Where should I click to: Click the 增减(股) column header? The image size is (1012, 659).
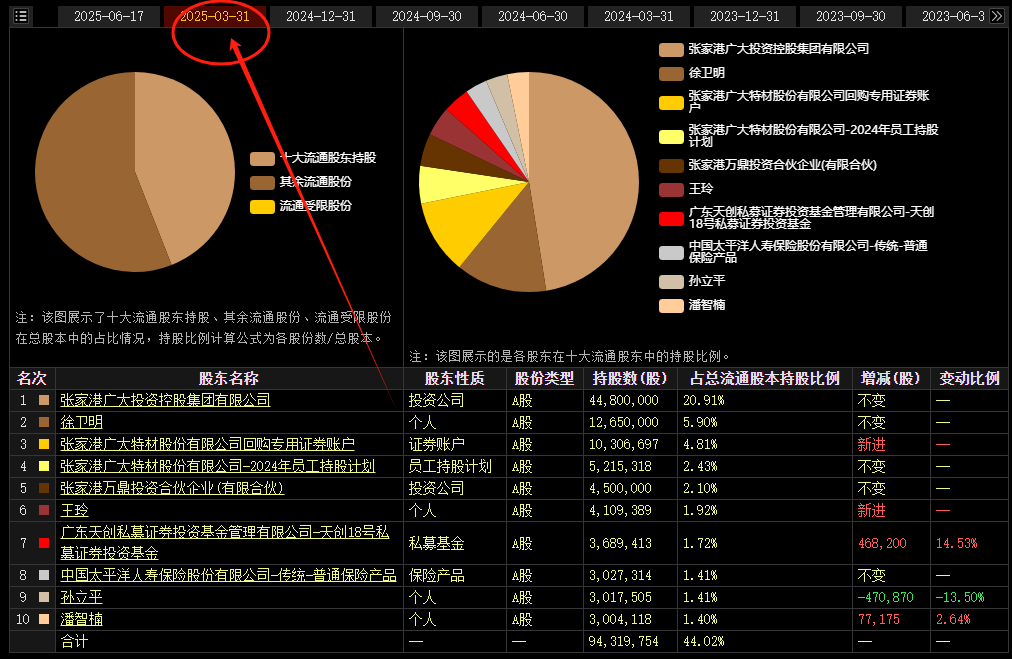pyautogui.click(x=891, y=378)
